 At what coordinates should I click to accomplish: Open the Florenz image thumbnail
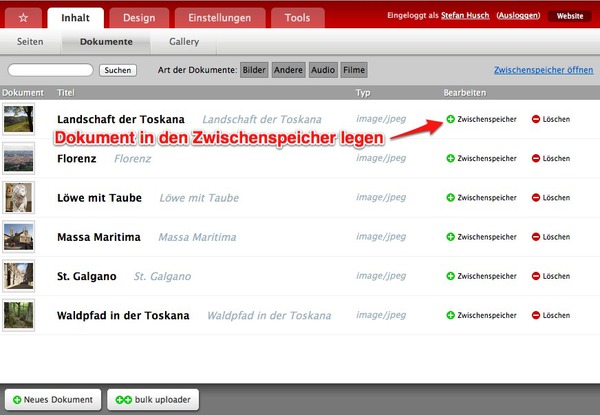coord(18,159)
